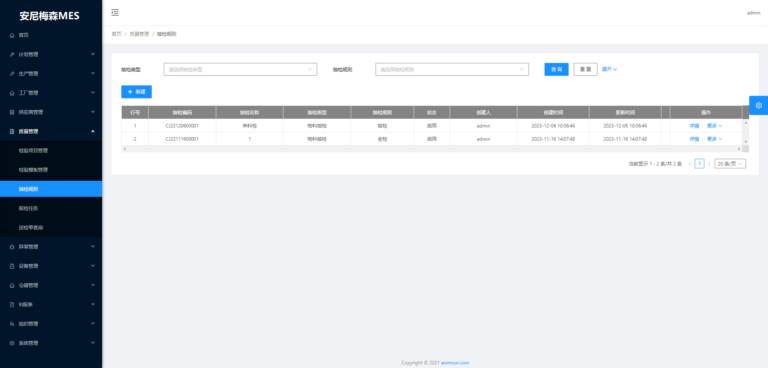
Task: Open 更多 dropdown for row CJ23111600001
Action: click(x=715, y=139)
